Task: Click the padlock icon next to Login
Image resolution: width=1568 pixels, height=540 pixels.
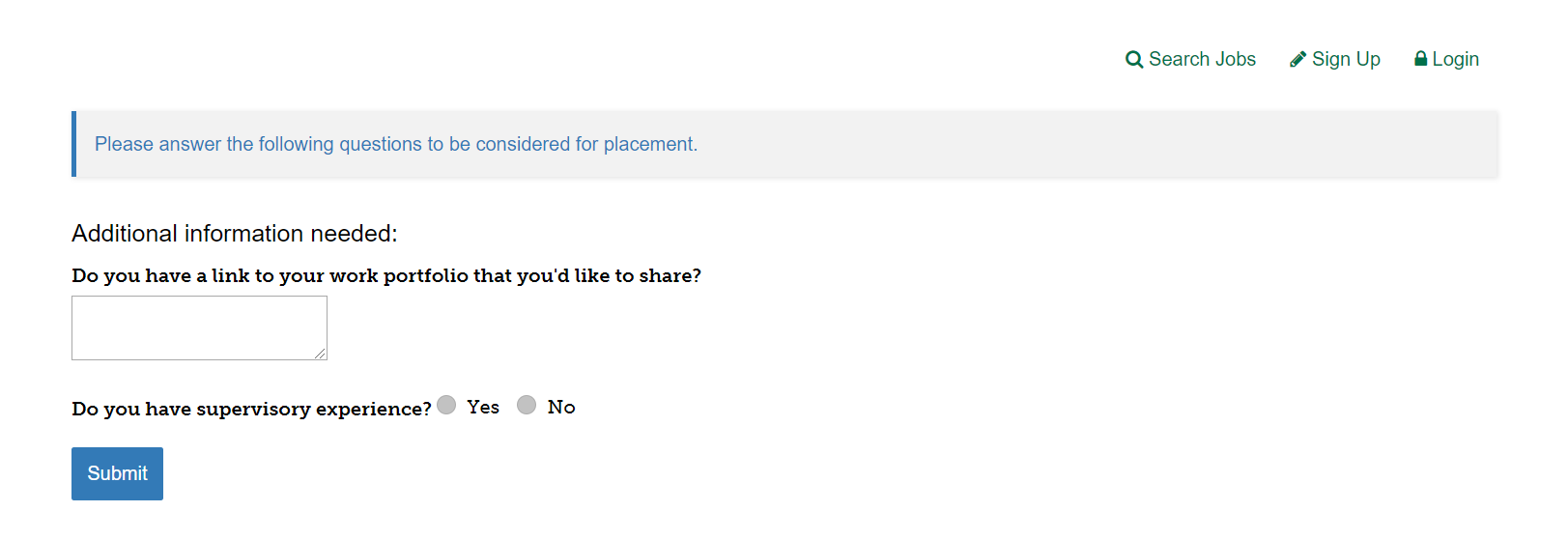Action: (1420, 59)
